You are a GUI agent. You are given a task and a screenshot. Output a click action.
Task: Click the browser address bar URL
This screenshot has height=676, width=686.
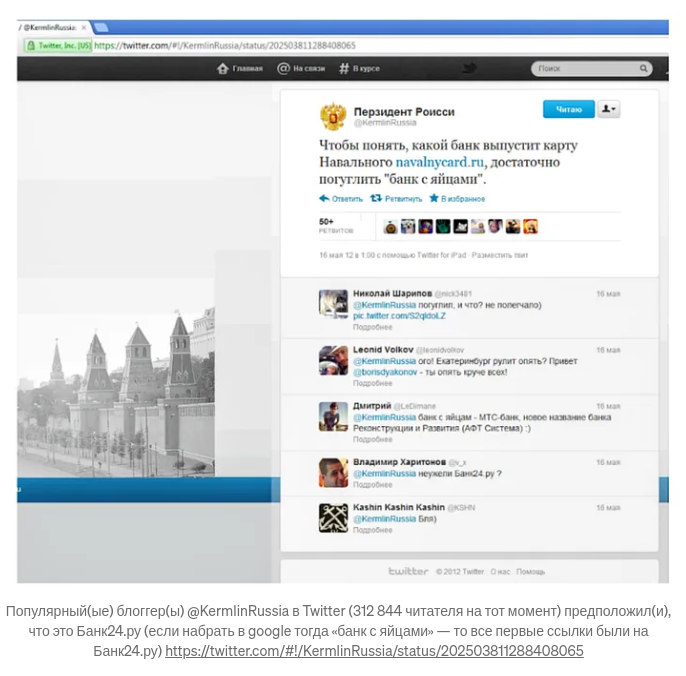tap(225, 45)
